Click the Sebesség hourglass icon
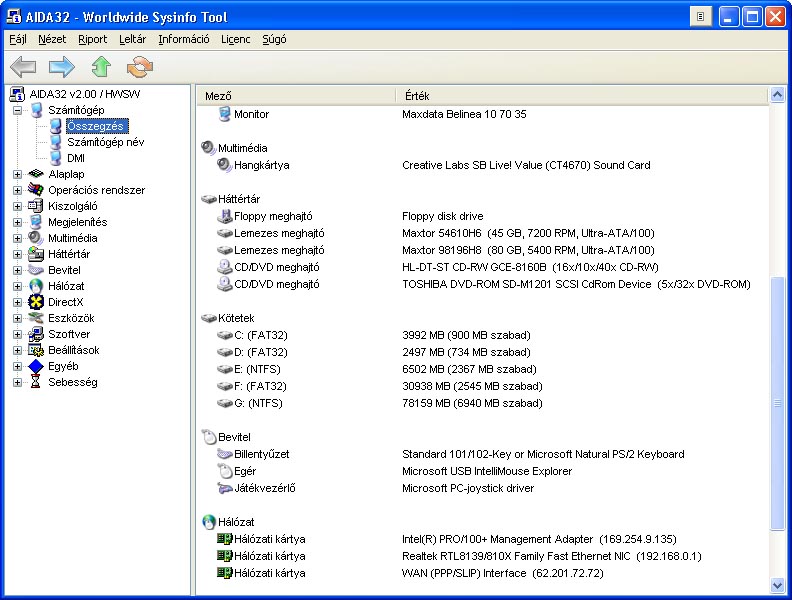The width and height of the screenshot is (792, 600). pyautogui.click(x=36, y=382)
